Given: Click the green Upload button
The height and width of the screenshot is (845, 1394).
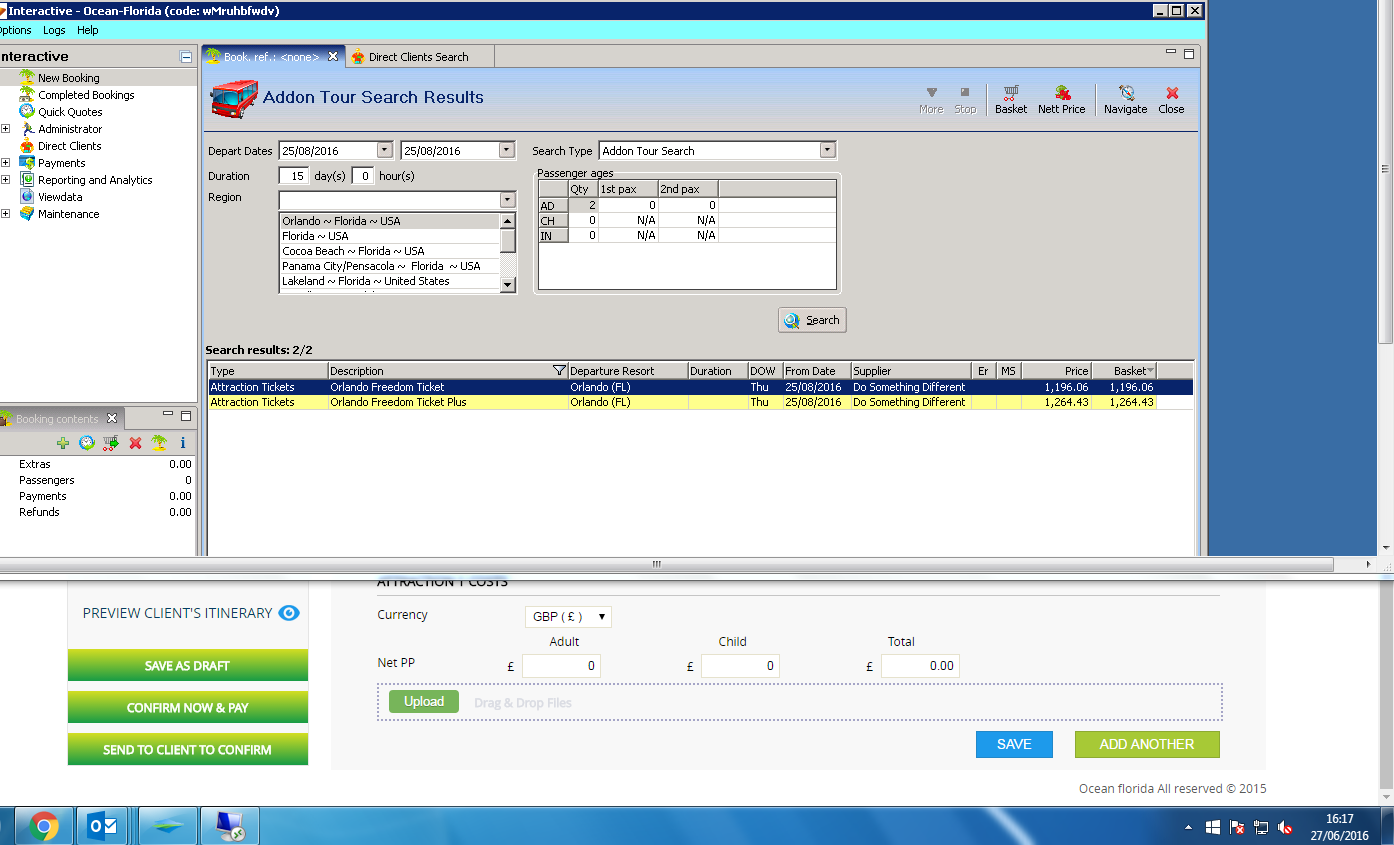Looking at the screenshot, I should pos(424,702).
